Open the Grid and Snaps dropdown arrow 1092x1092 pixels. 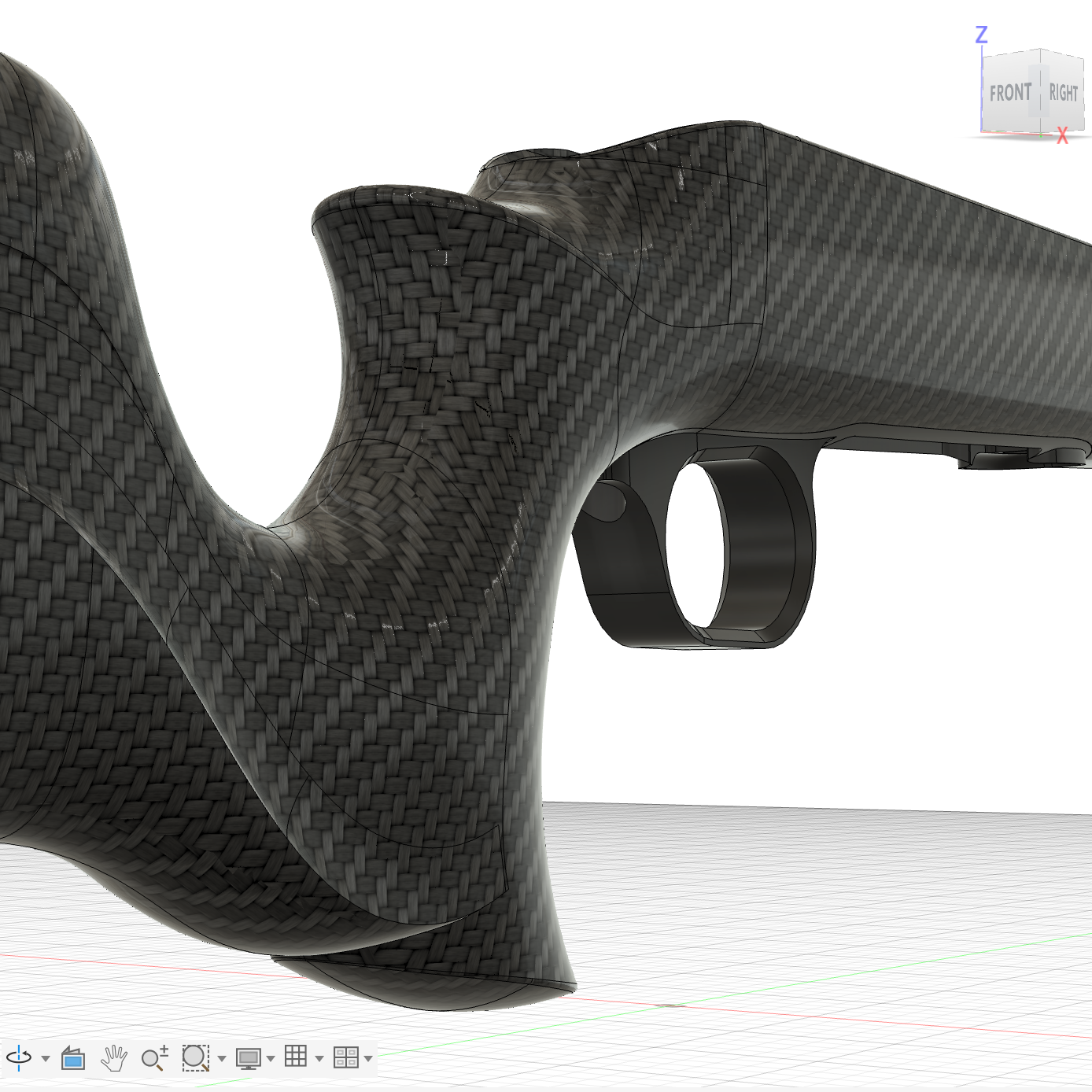tap(319, 1058)
